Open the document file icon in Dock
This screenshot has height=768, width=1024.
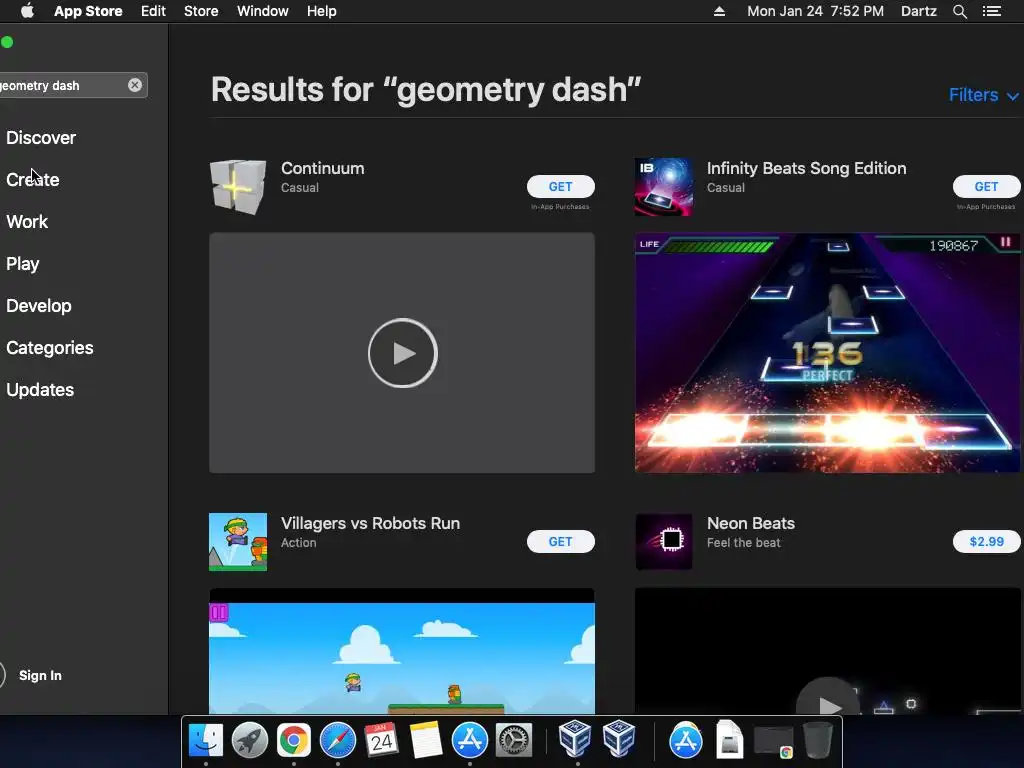[729, 739]
